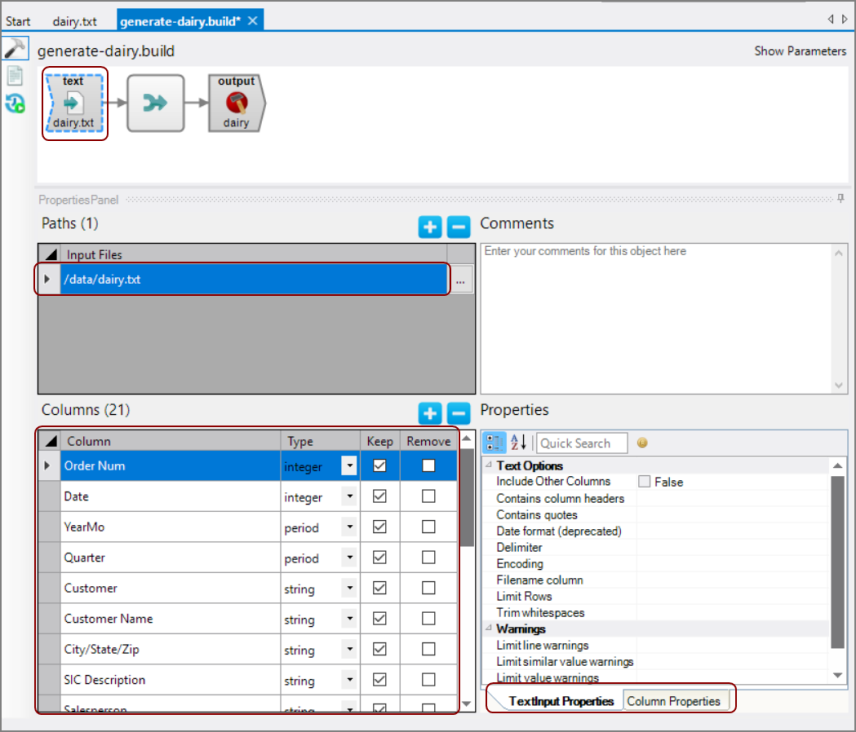
Task: Open the type dropdown for Order Num
Action: tap(349, 466)
